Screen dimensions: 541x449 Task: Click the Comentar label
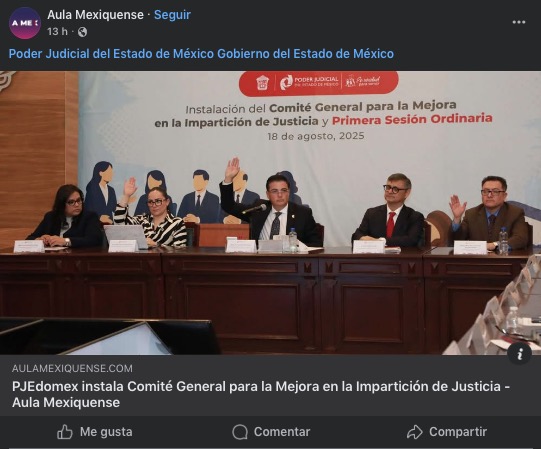[x=282, y=432]
